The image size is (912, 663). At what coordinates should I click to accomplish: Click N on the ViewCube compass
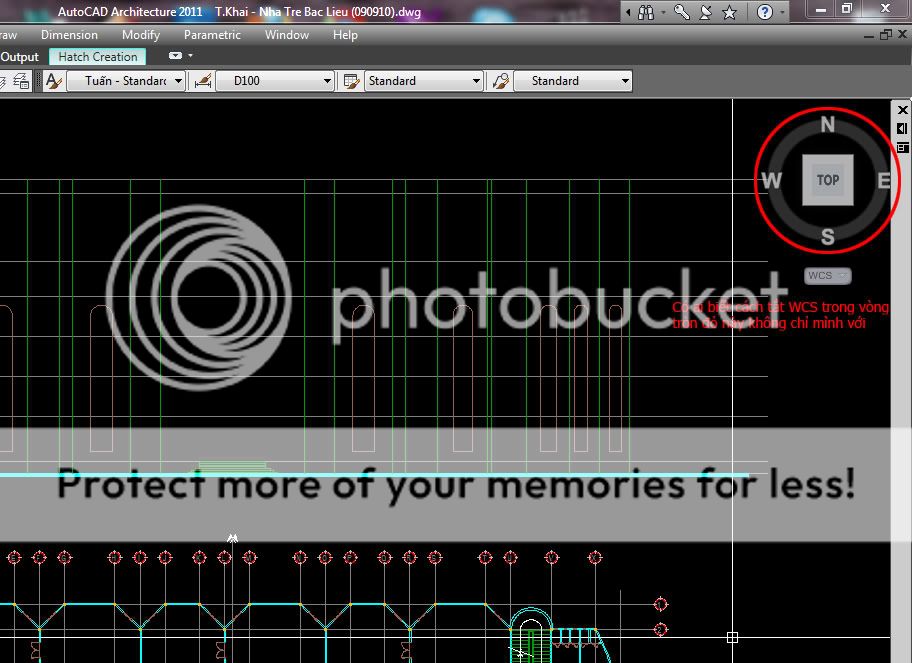pyautogui.click(x=828, y=124)
